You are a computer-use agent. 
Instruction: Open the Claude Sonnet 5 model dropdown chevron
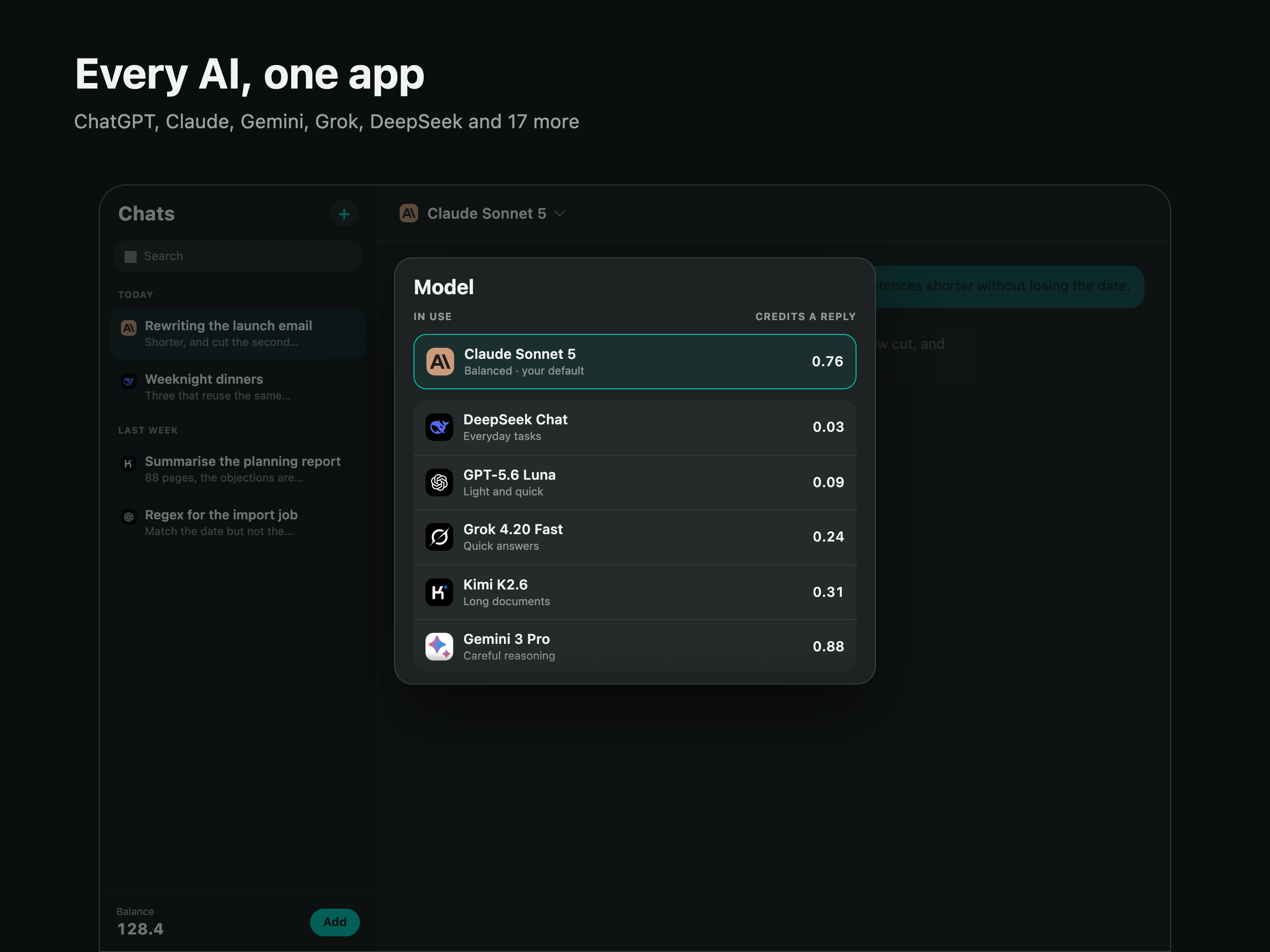[x=560, y=214]
